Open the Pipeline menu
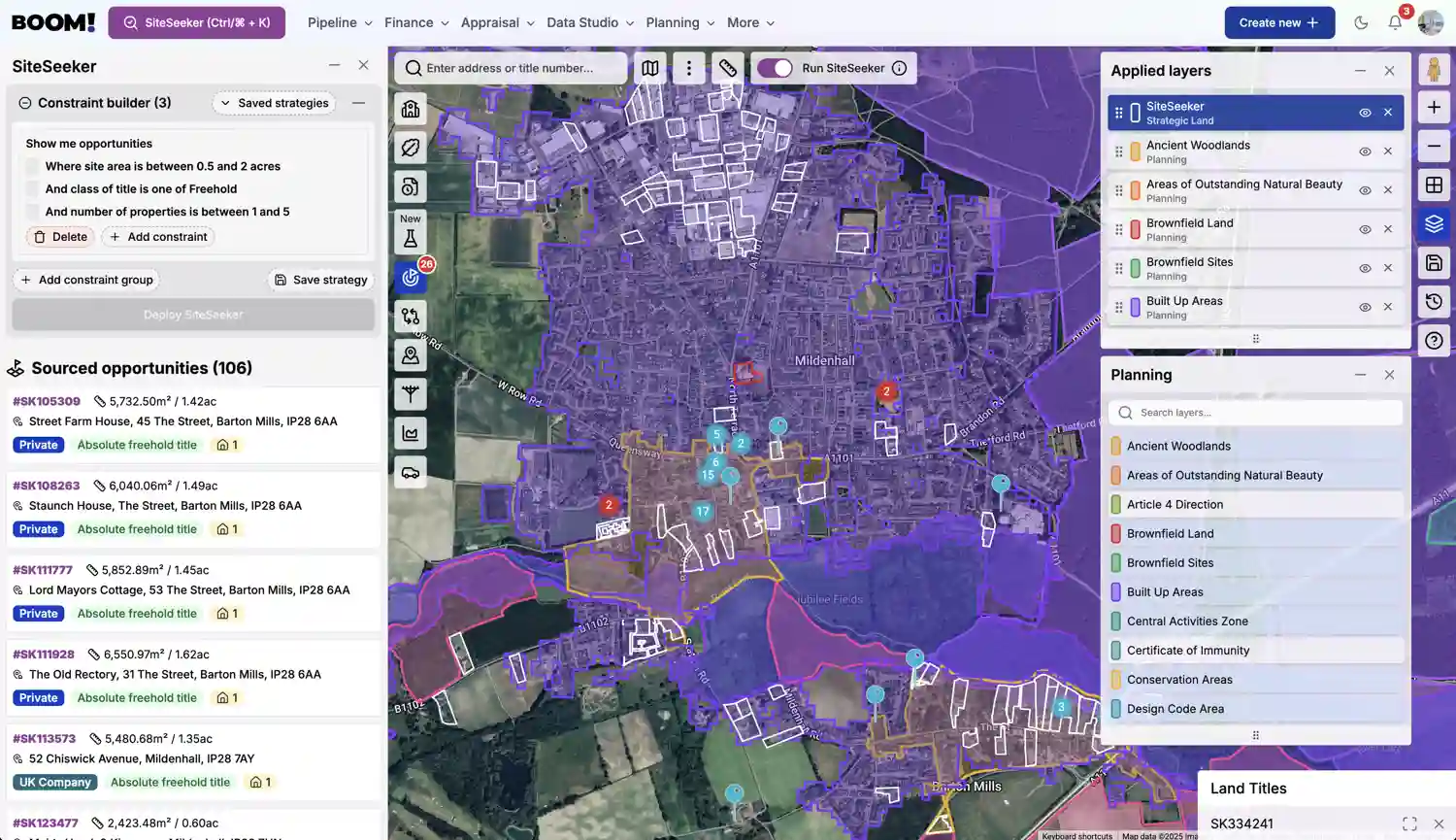Image resolution: width=1456 pixels, height=840 pixels. (x=340, y=22)
